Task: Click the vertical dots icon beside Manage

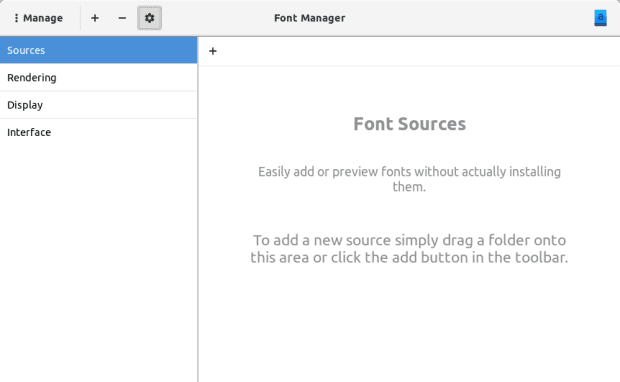Action: coord(16,18)
